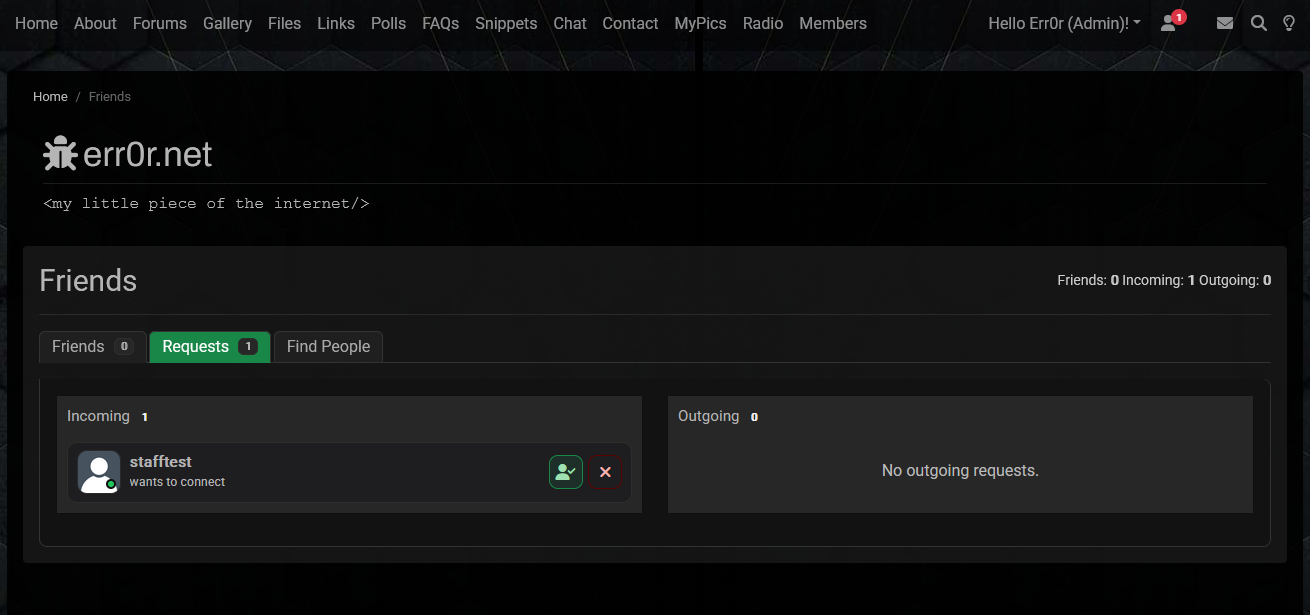Accept stafftest's friend request
Viewport: 1310px width, 615px height.
[565, 472]
